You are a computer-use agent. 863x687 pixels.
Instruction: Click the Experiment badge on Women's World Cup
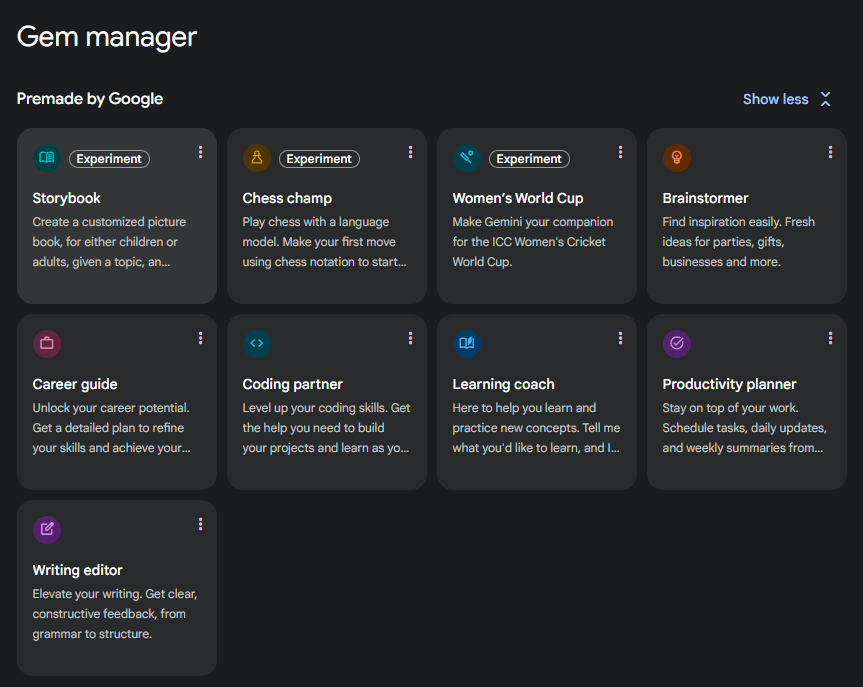tap(529, 159)
